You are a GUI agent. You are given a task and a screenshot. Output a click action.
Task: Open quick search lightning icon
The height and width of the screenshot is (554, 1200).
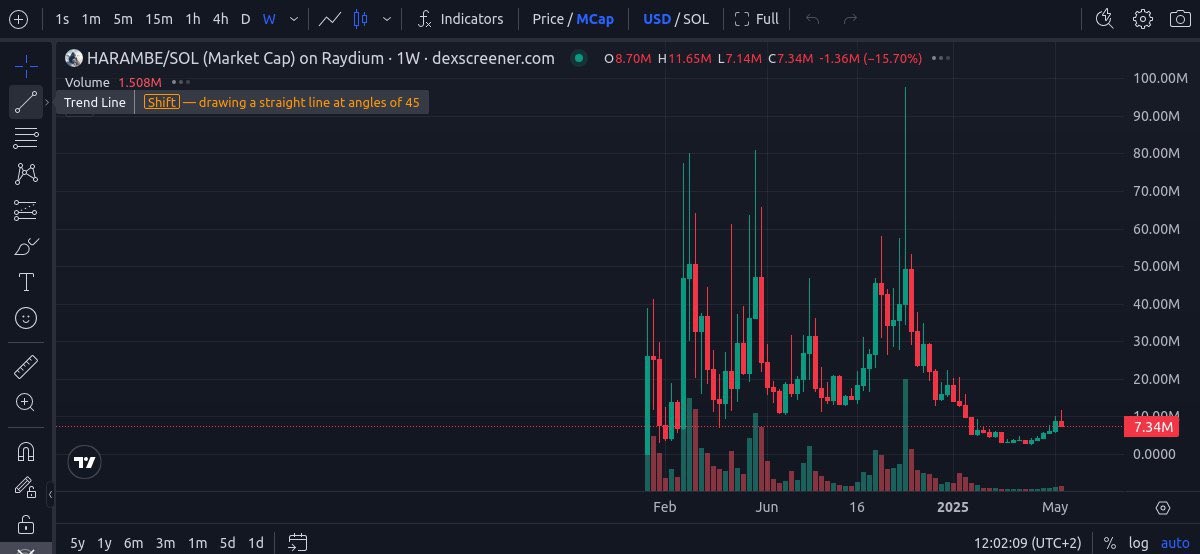point(1104,19)
